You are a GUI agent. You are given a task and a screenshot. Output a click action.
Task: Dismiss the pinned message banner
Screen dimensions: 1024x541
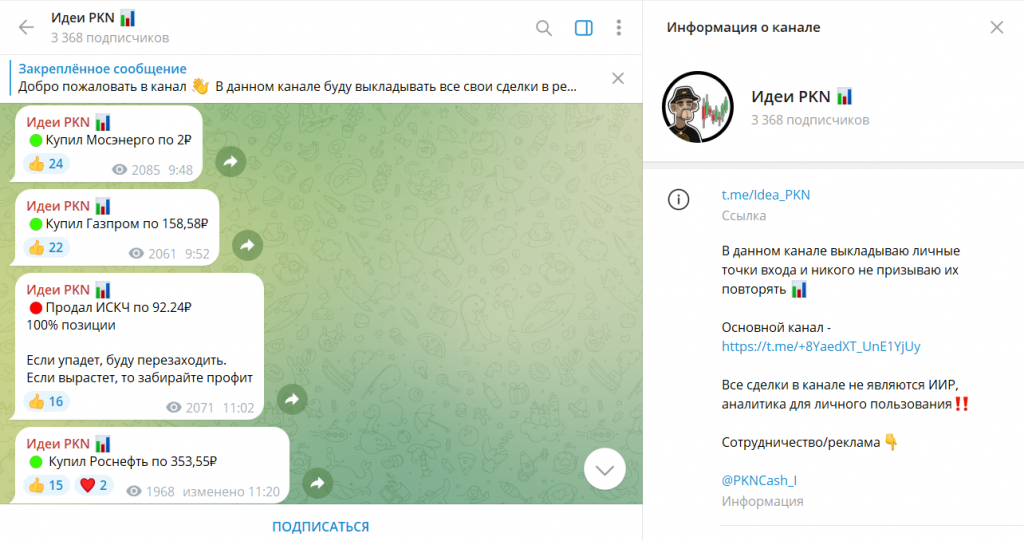(618, 78)
